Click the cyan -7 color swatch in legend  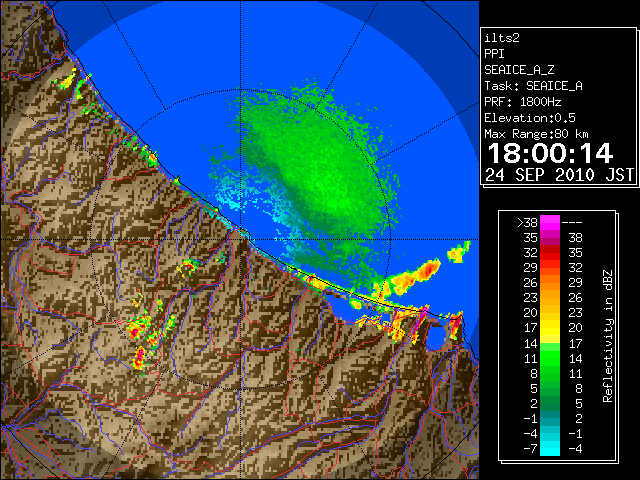[x=550, y=449]
